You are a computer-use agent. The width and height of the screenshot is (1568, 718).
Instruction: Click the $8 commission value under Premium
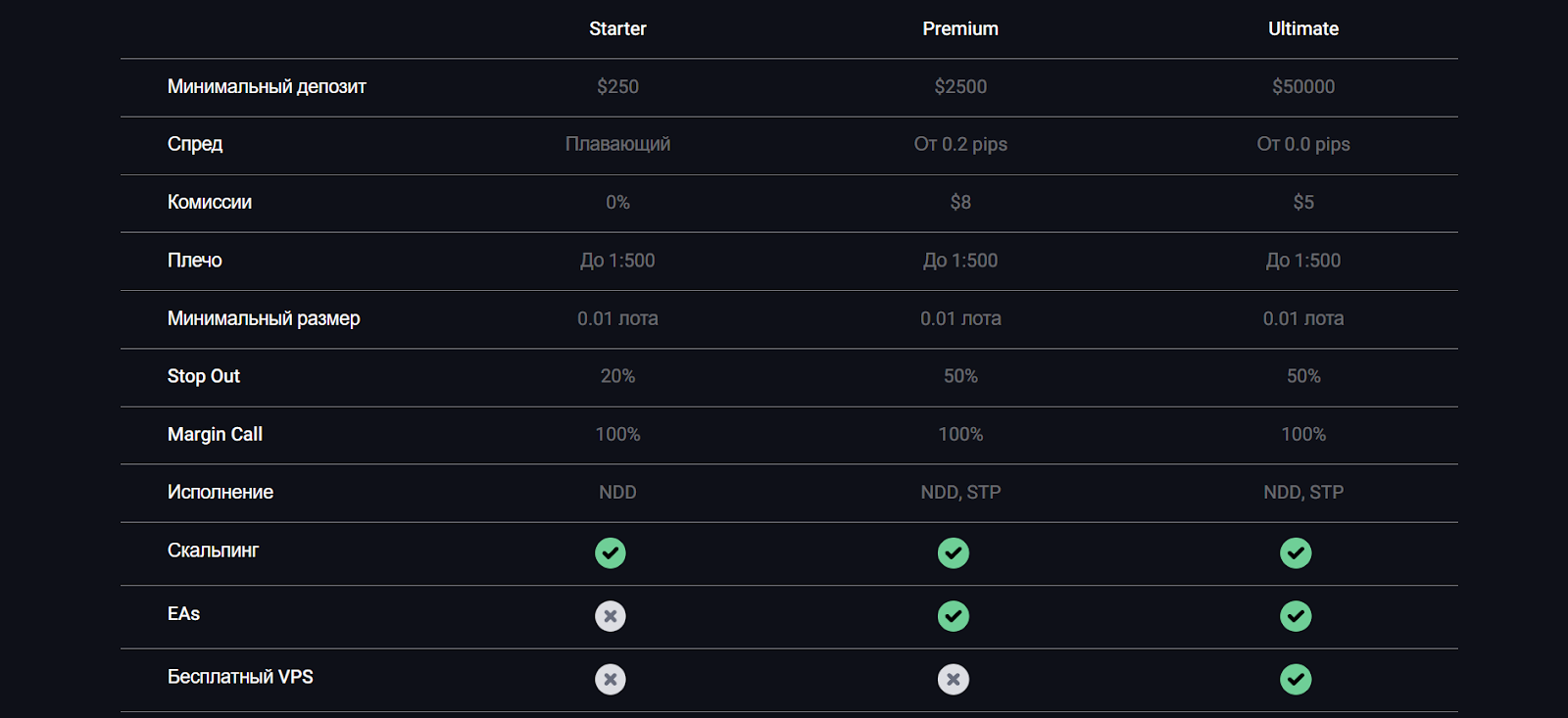(x=960, y=203)
